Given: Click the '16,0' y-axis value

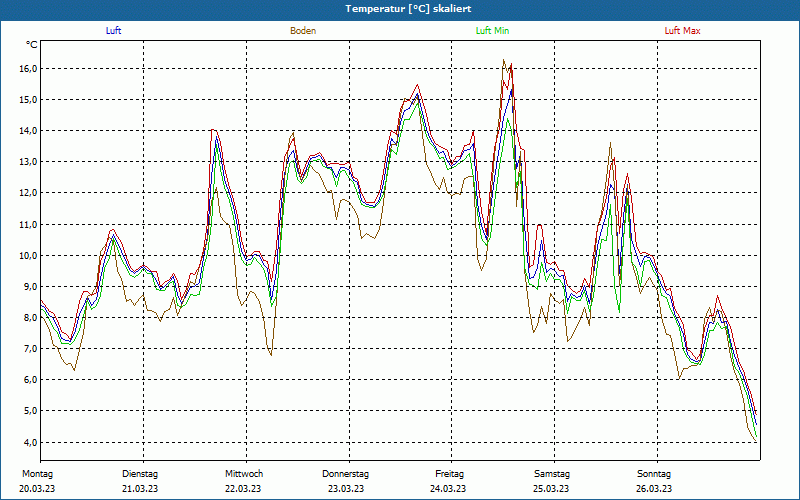Looking at the screenshot, I should click(x=29, y=68).
